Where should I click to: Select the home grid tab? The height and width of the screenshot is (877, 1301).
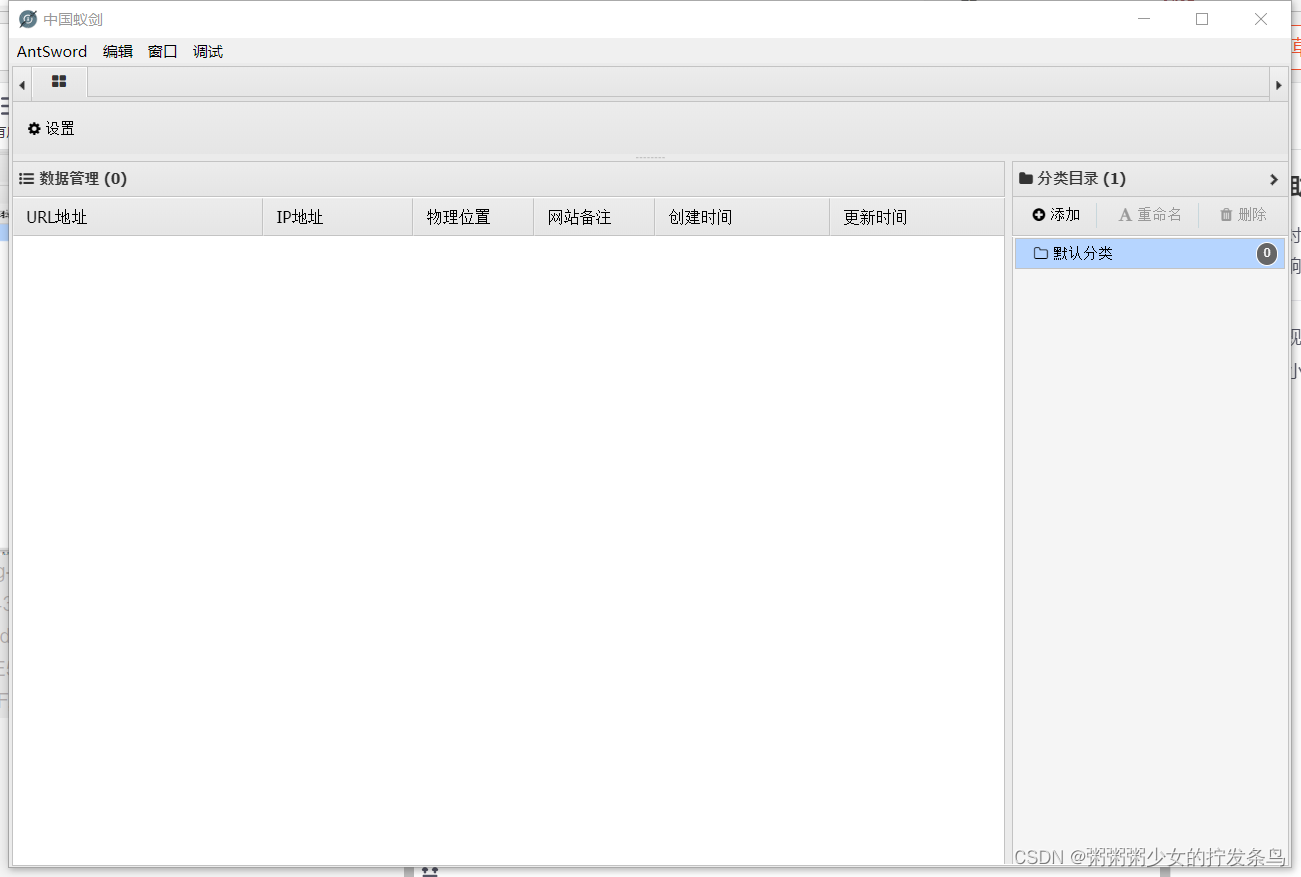point(59,82)
